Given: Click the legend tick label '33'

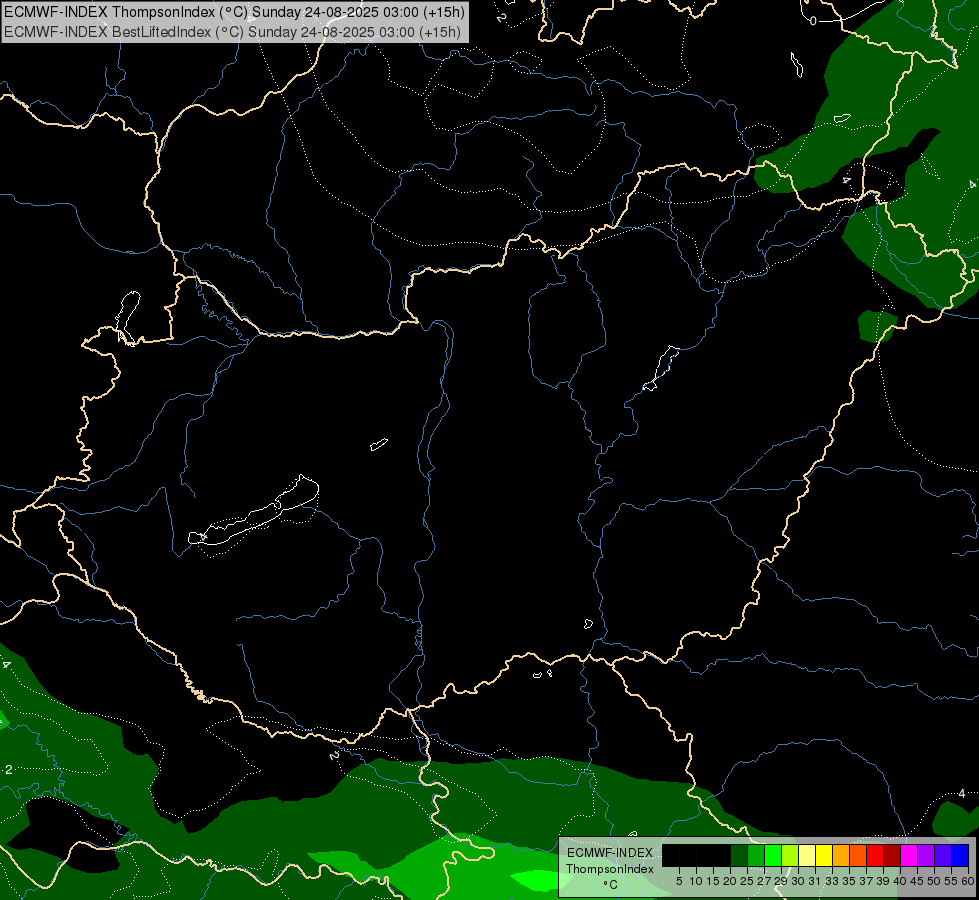Looking at the screenshot, I should (832, 881).
